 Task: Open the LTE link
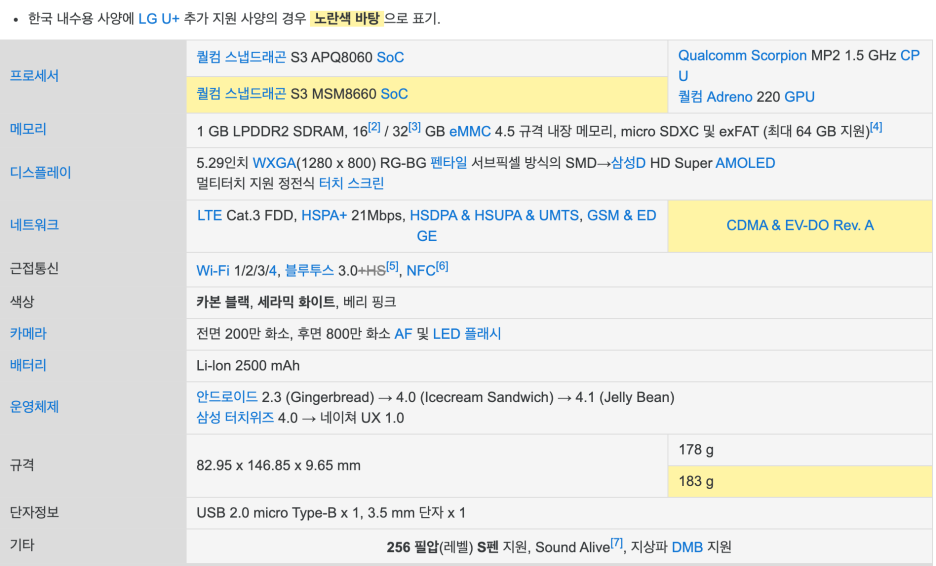[210, 216]
